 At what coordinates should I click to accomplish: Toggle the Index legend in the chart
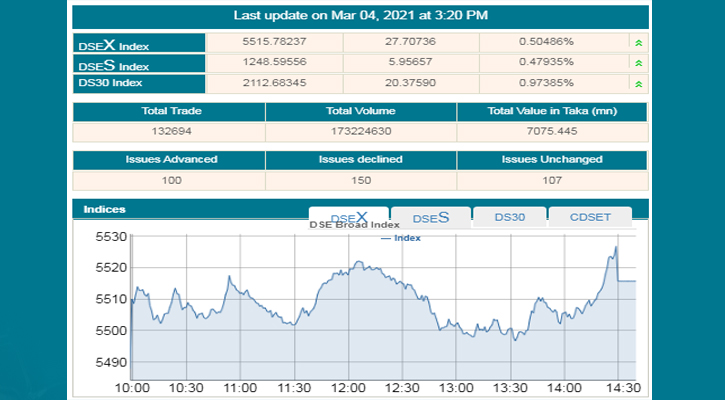pyautogui.click(x=401, y=238)
